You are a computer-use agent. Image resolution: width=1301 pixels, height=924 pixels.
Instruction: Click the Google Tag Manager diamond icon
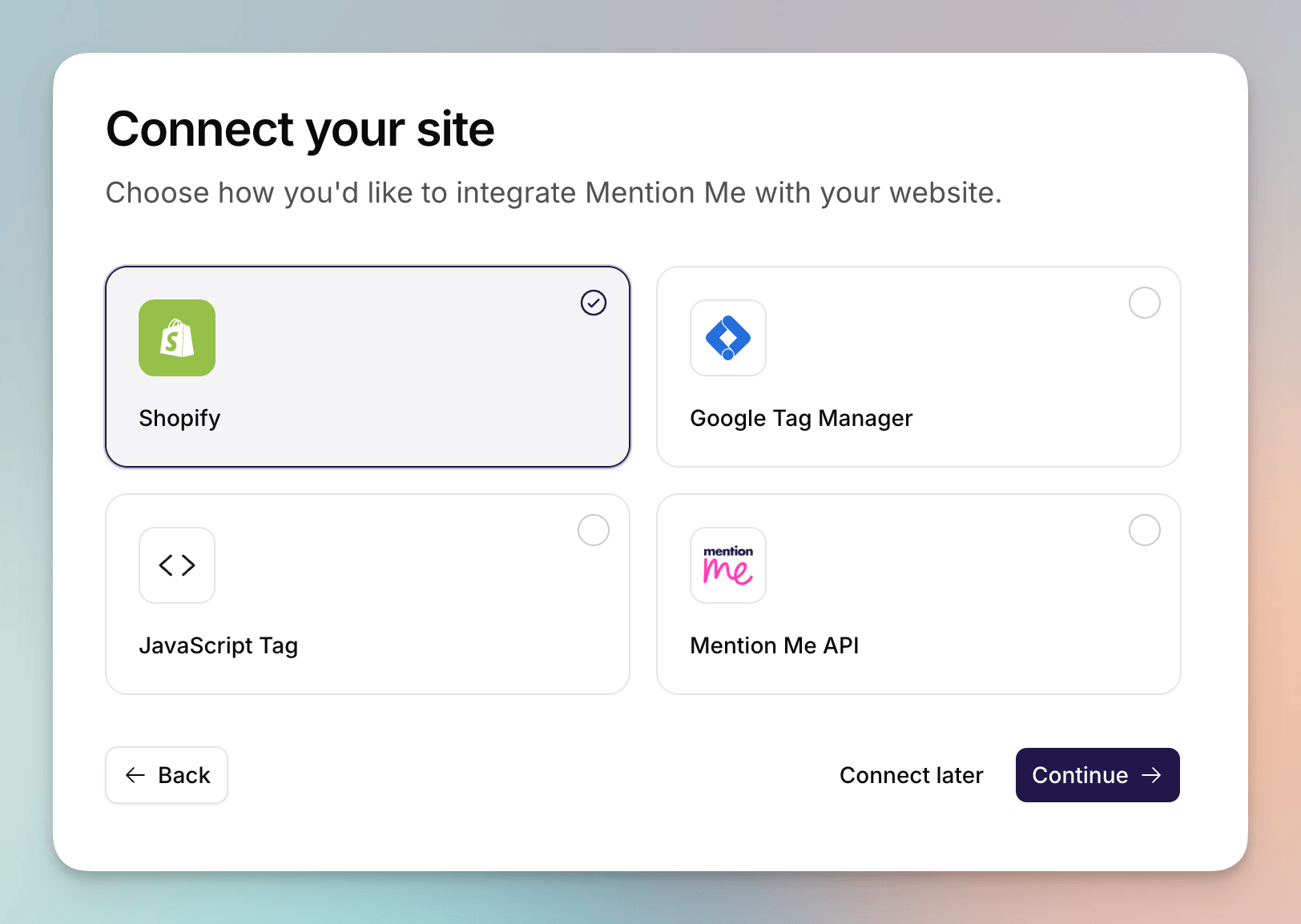[x=728, y=338]
